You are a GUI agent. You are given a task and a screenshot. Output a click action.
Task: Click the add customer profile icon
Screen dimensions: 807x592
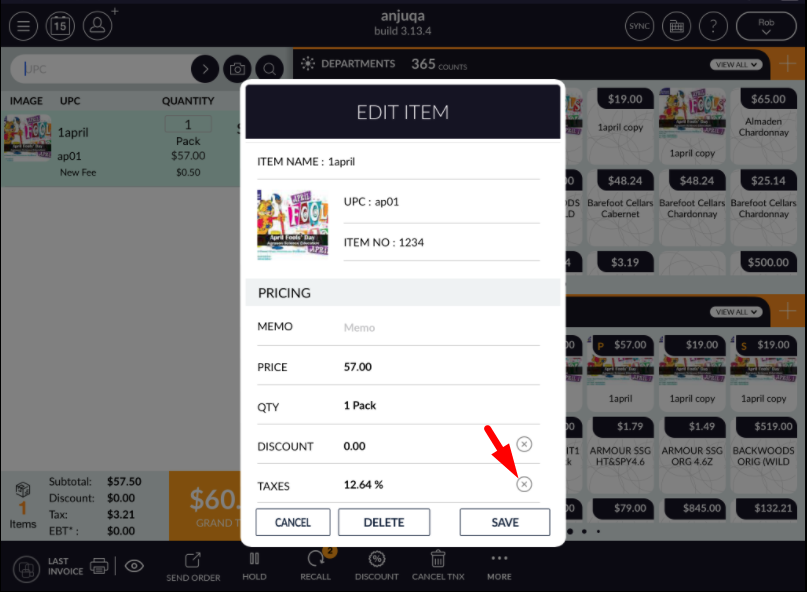click(98, 26)
